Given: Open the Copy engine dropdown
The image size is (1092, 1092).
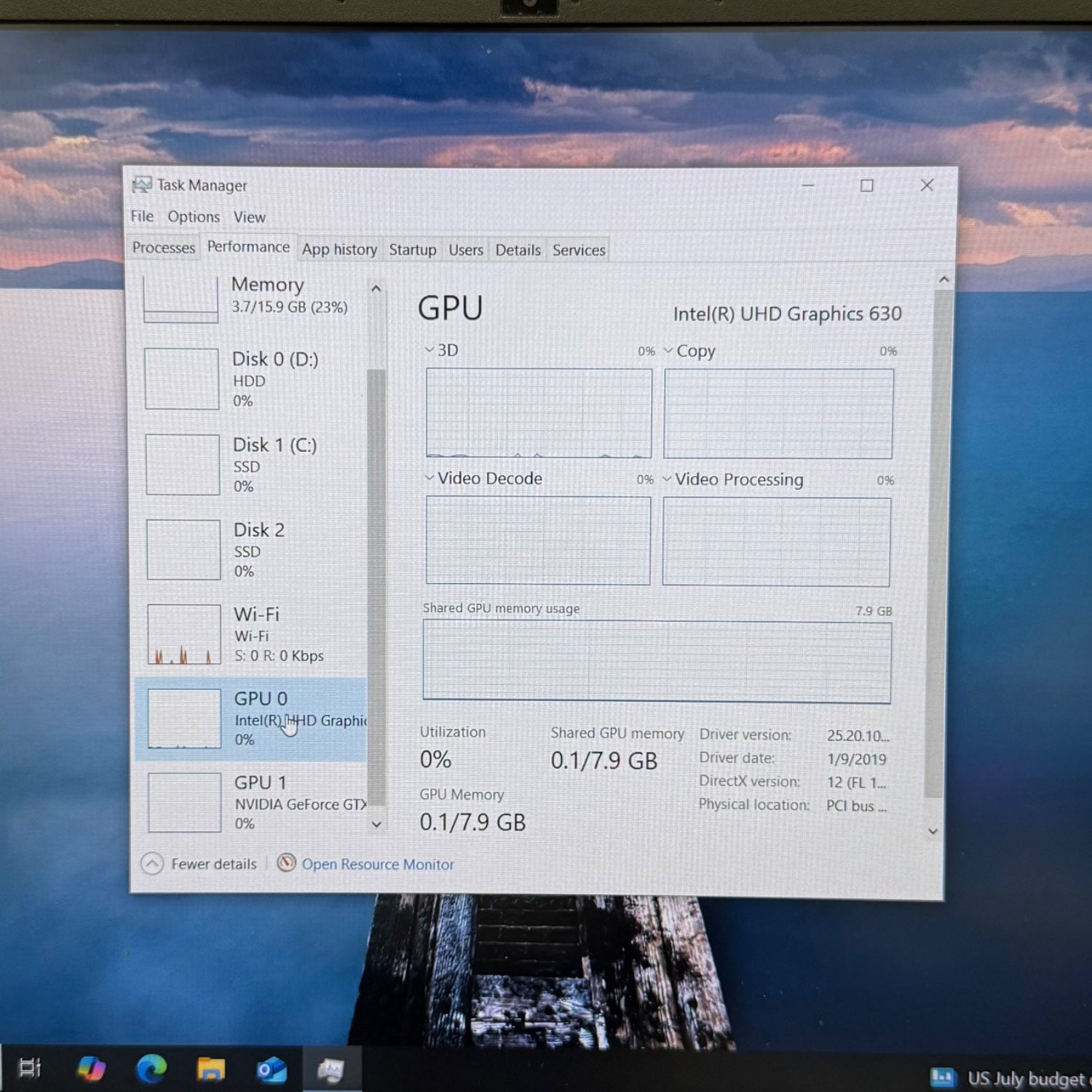Looking at the screenshot, I should tap(668, 350).
